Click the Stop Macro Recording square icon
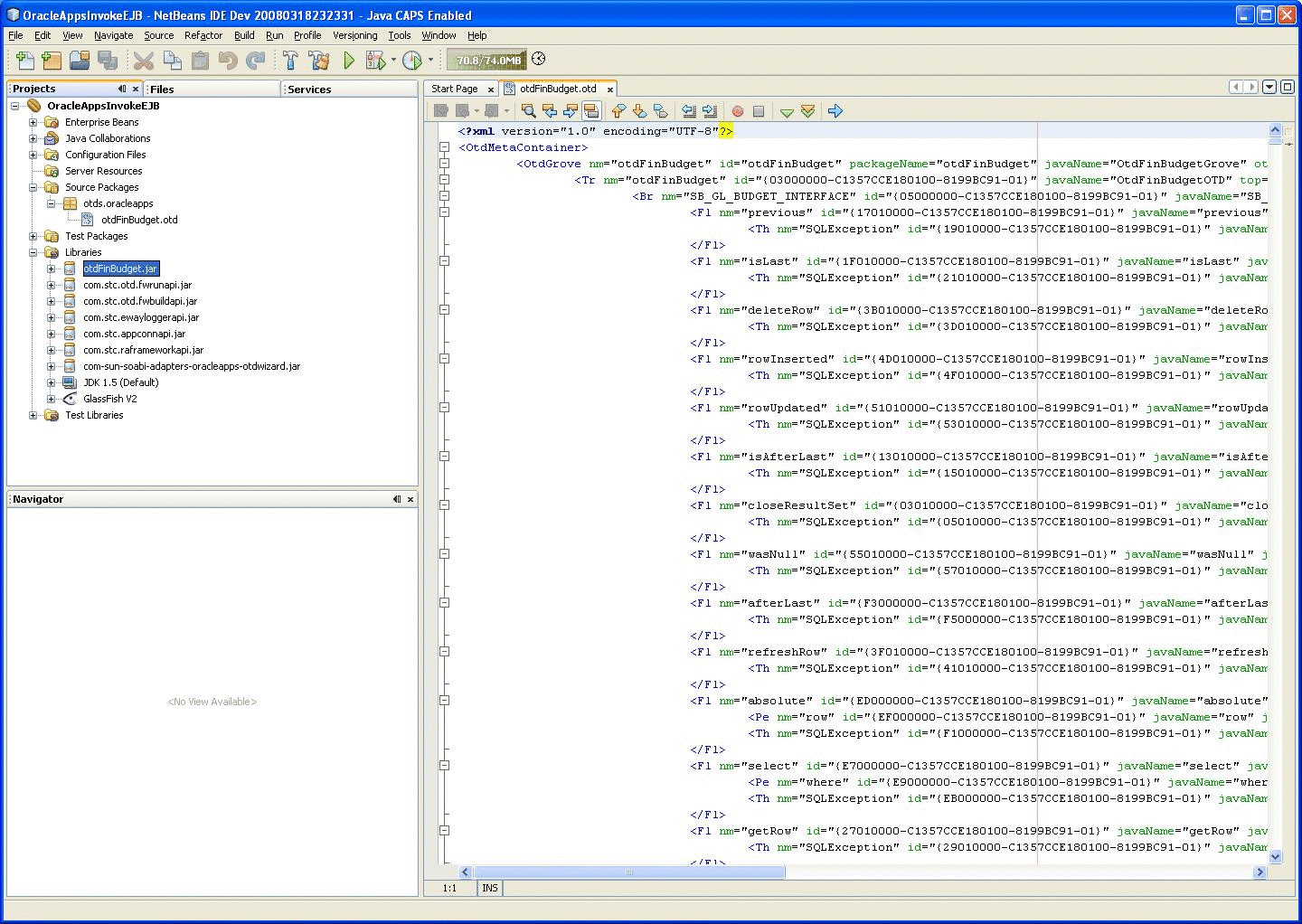Image resolution: width=1302 pixels, height=924 pixels. [759, 111]
